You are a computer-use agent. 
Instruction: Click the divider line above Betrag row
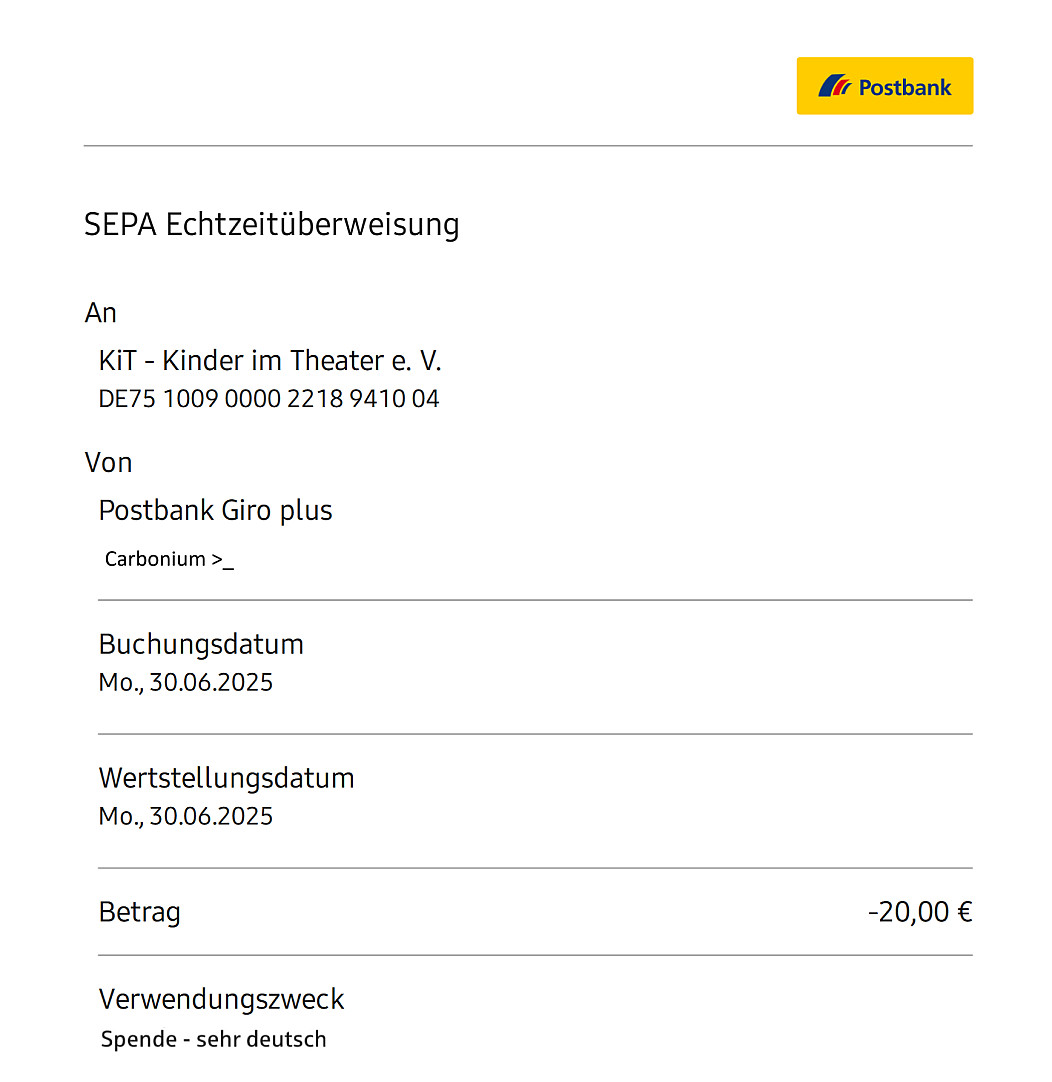(x=535, y=868)
